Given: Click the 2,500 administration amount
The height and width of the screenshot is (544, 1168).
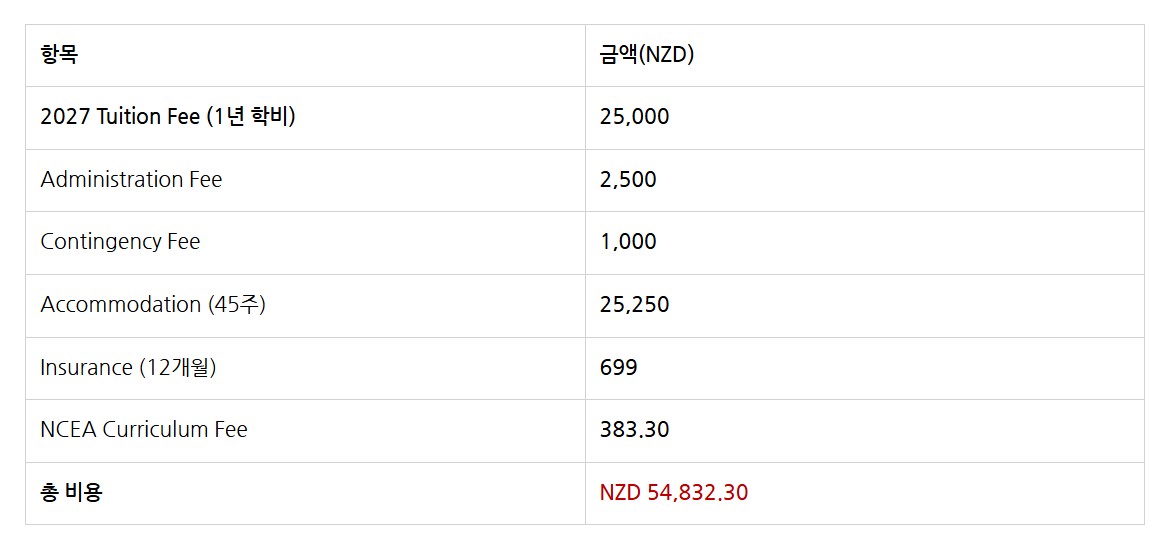Looking at the screenshot, I should pos(628,180).
